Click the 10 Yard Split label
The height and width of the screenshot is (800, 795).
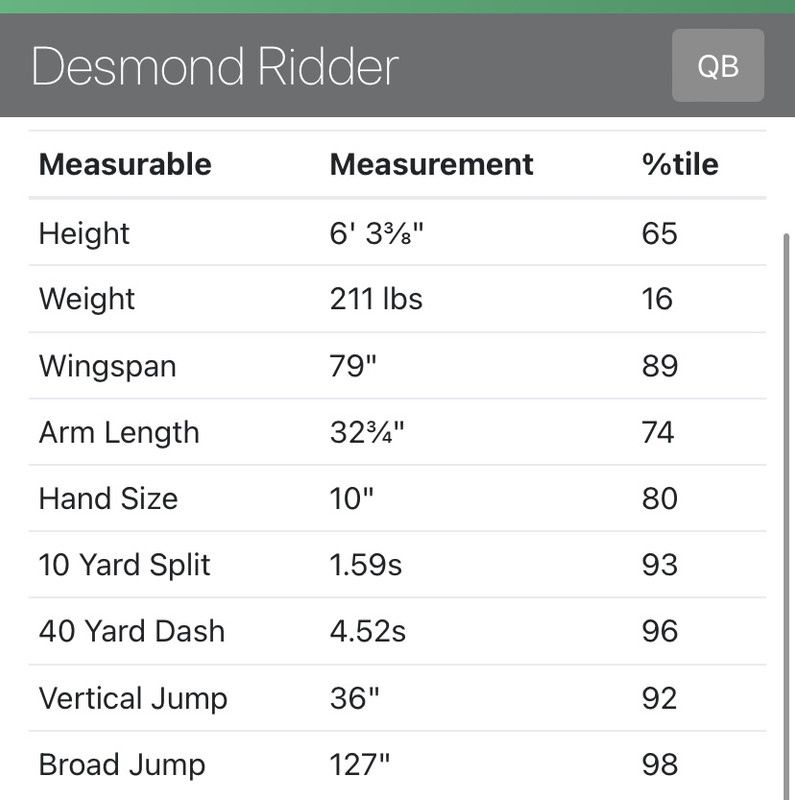tap(125, 565)
